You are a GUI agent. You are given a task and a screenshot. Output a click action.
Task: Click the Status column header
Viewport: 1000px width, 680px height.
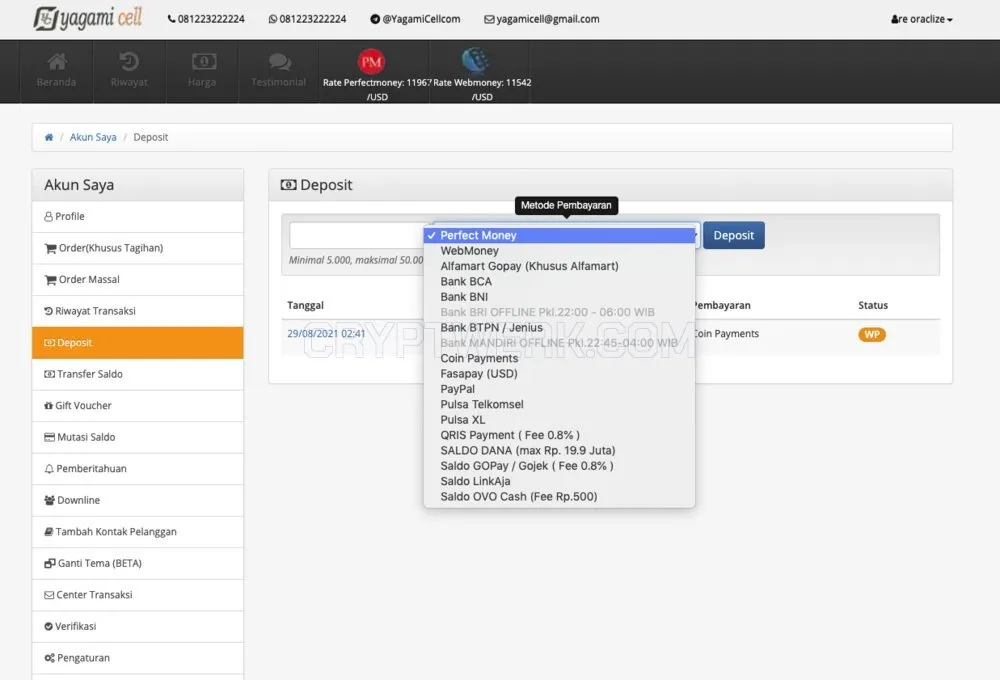point(872,306)
